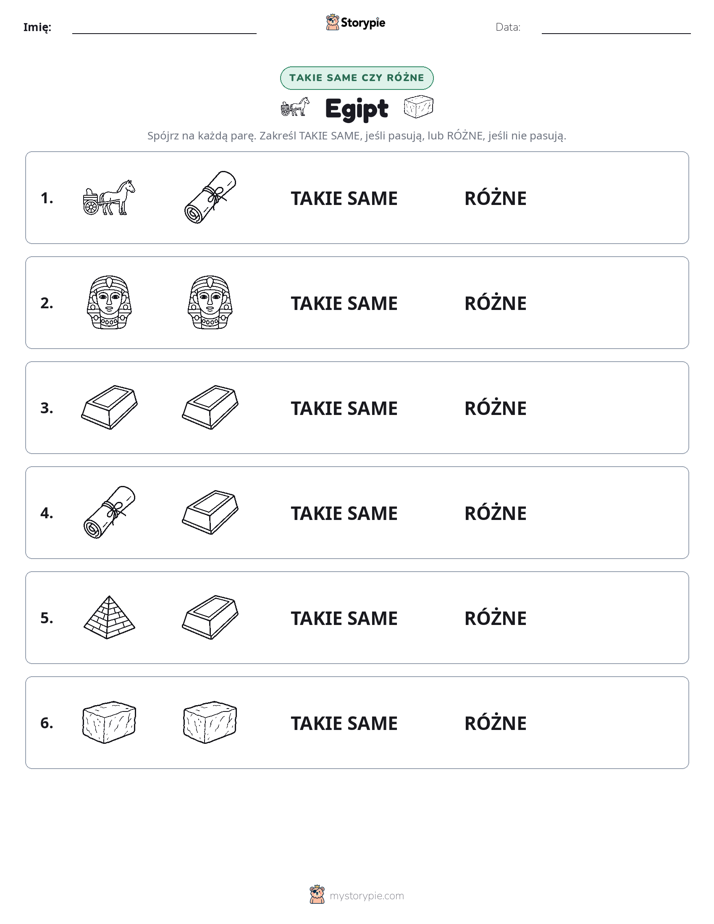The width and height of the screenshot is (714, 924).
Task: Click the Storypie logo at top
Action: pos(356,22)
